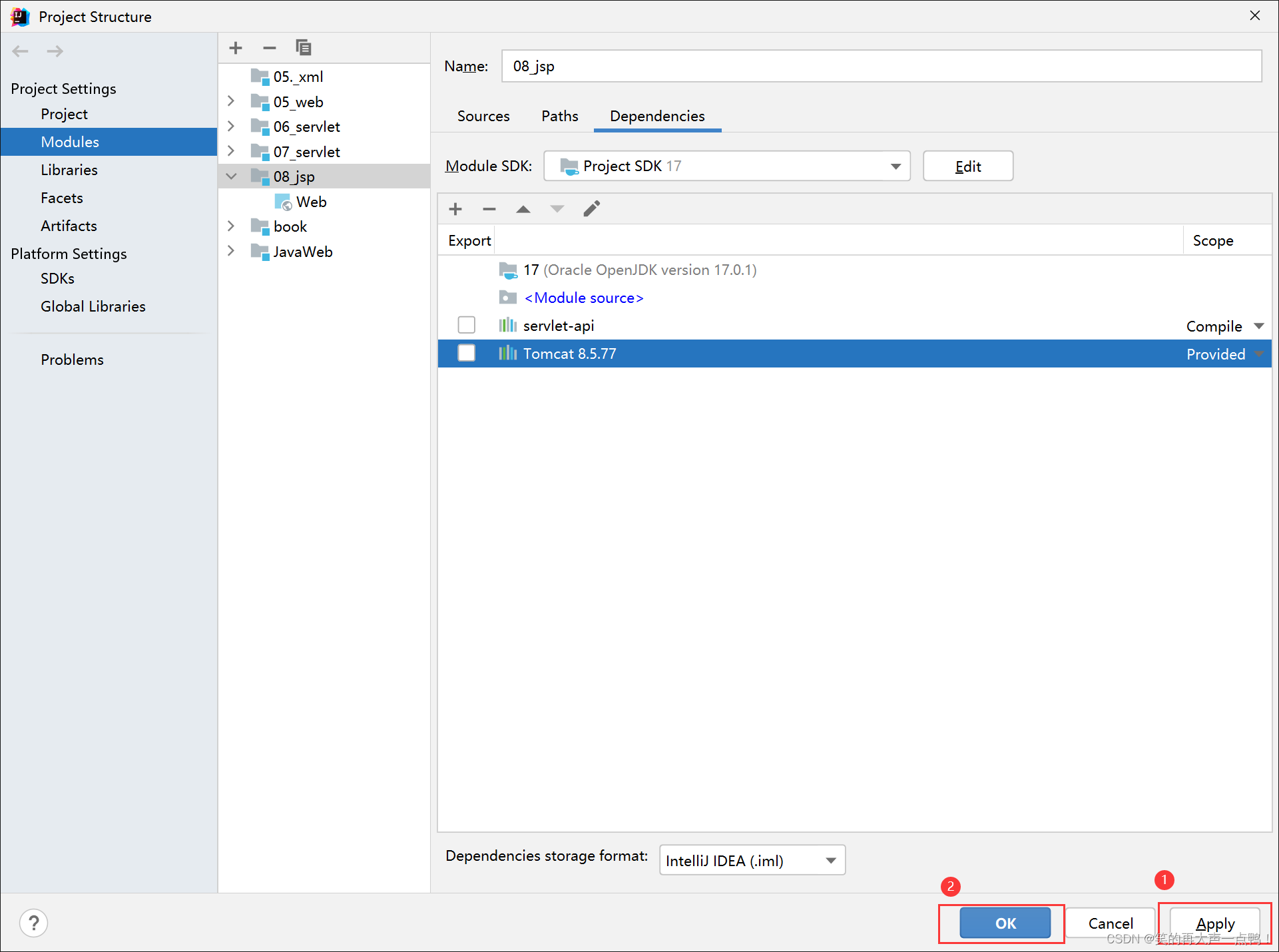Viewport: 1279px width, 952px height.
Task: Open help with the question mark icon
Action: [x=34, y=923]
